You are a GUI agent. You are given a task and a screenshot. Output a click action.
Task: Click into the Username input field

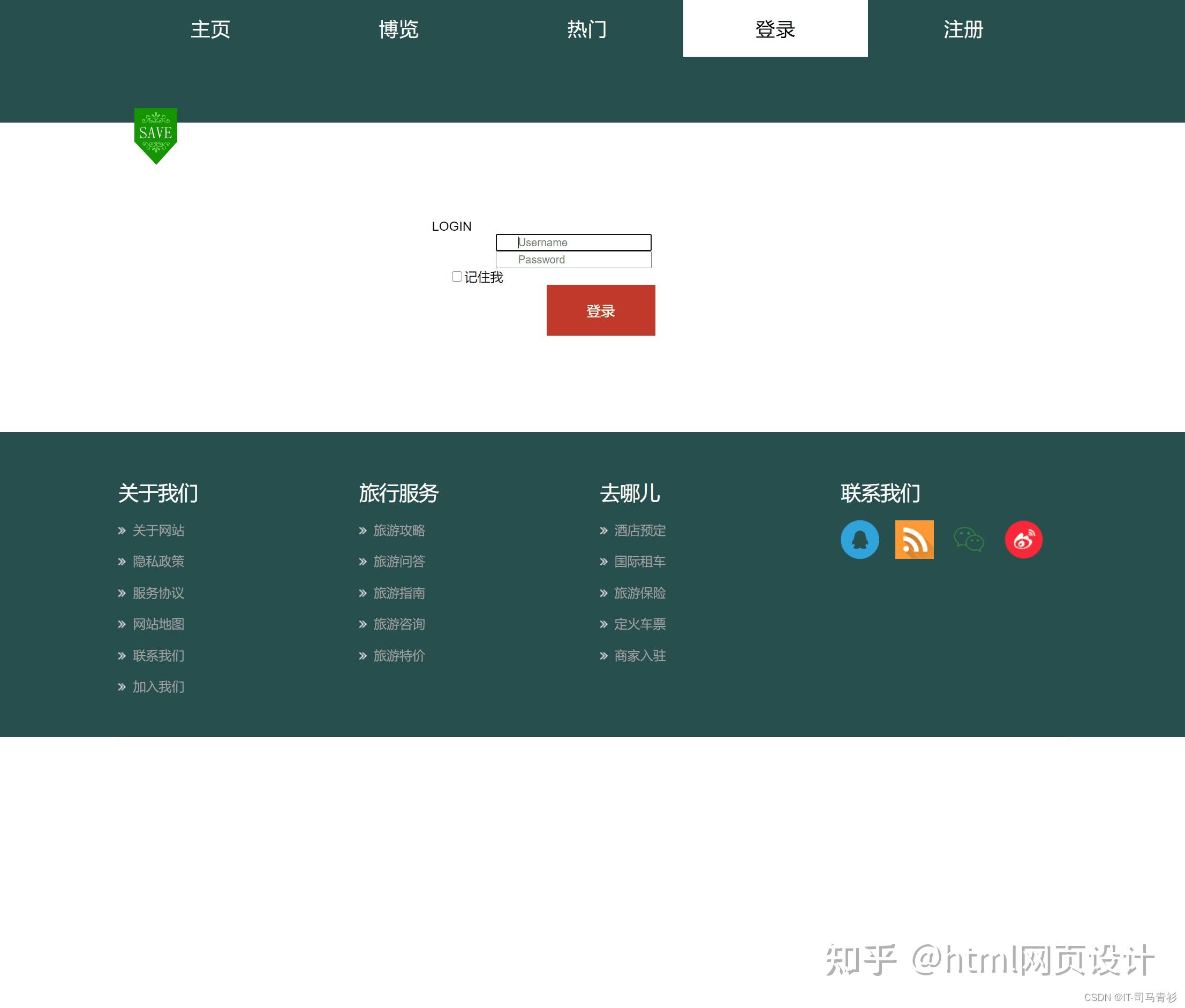pos(573,242)
